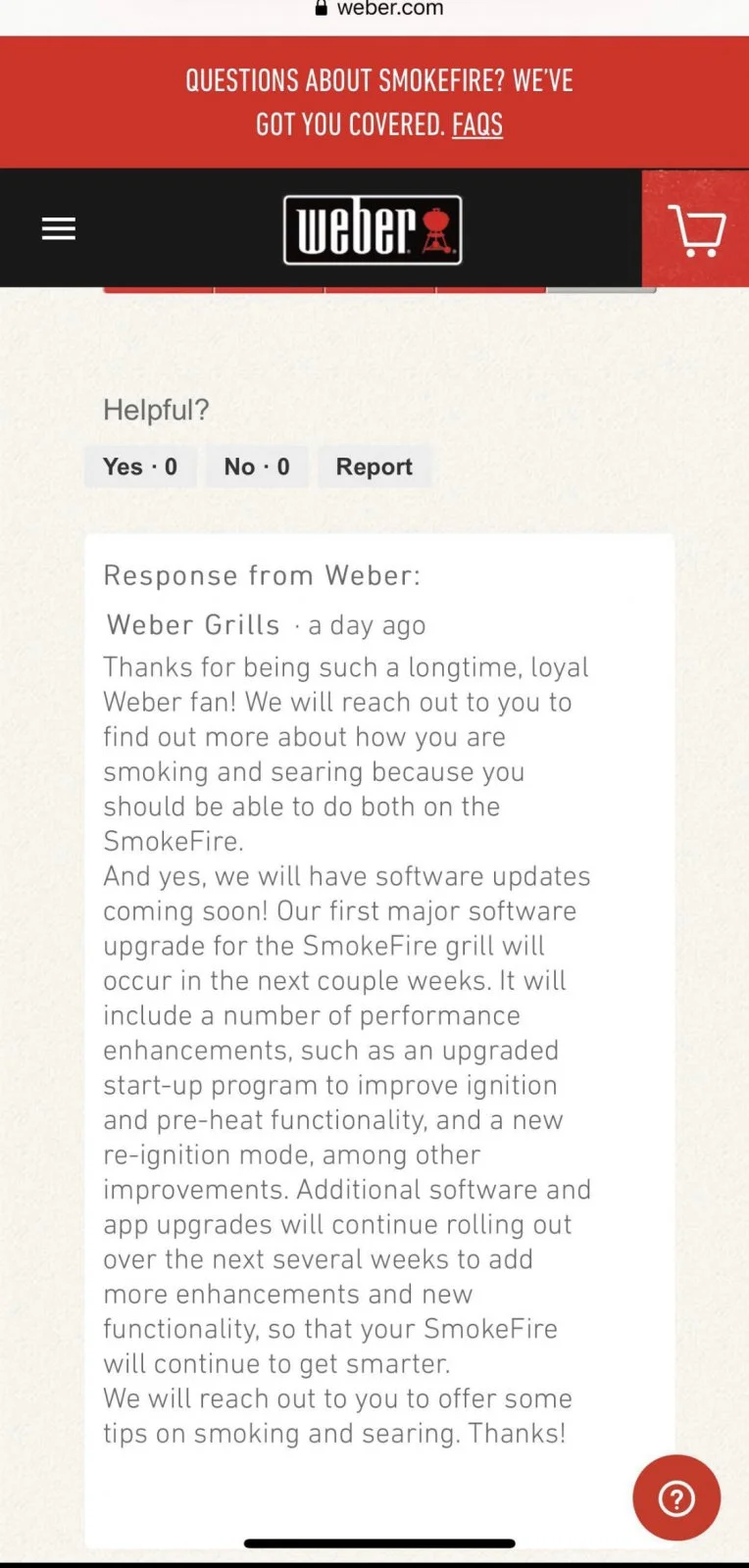Tap the Weber logo to go home
The image size is (749, 1568).
(373, 230)
